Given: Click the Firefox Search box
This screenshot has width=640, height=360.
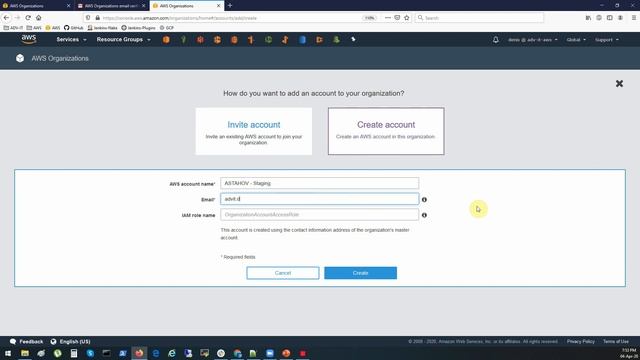Looking at the screenshot, I should coord(480,18).
